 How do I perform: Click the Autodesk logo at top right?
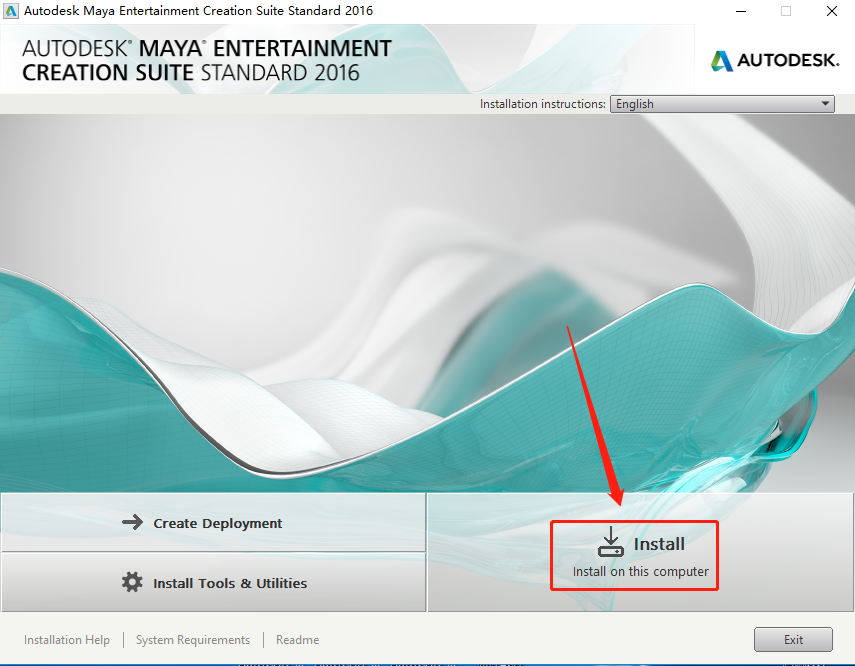coord(775,60)
